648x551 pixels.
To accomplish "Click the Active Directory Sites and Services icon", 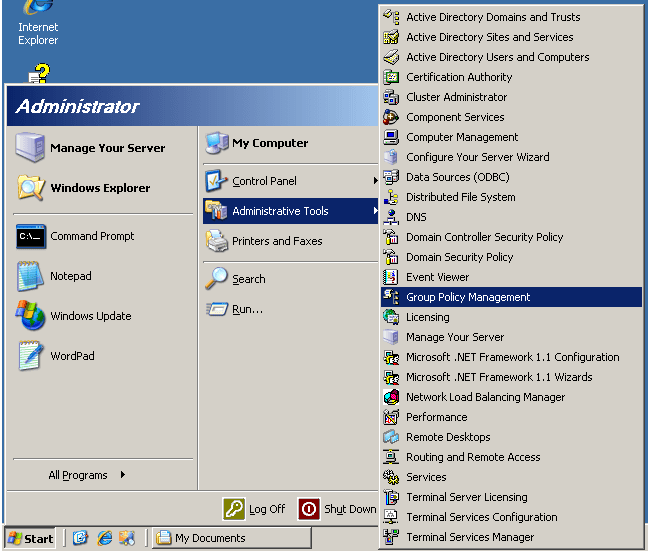I will [x=391, y=37].
